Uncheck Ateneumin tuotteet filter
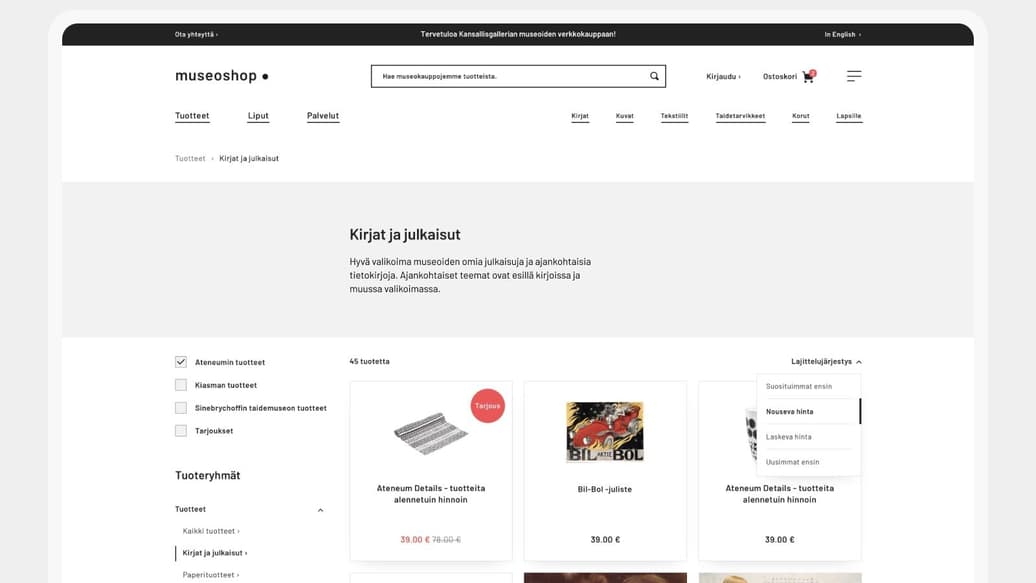The image size is (1036, 583). pos(180,362)
